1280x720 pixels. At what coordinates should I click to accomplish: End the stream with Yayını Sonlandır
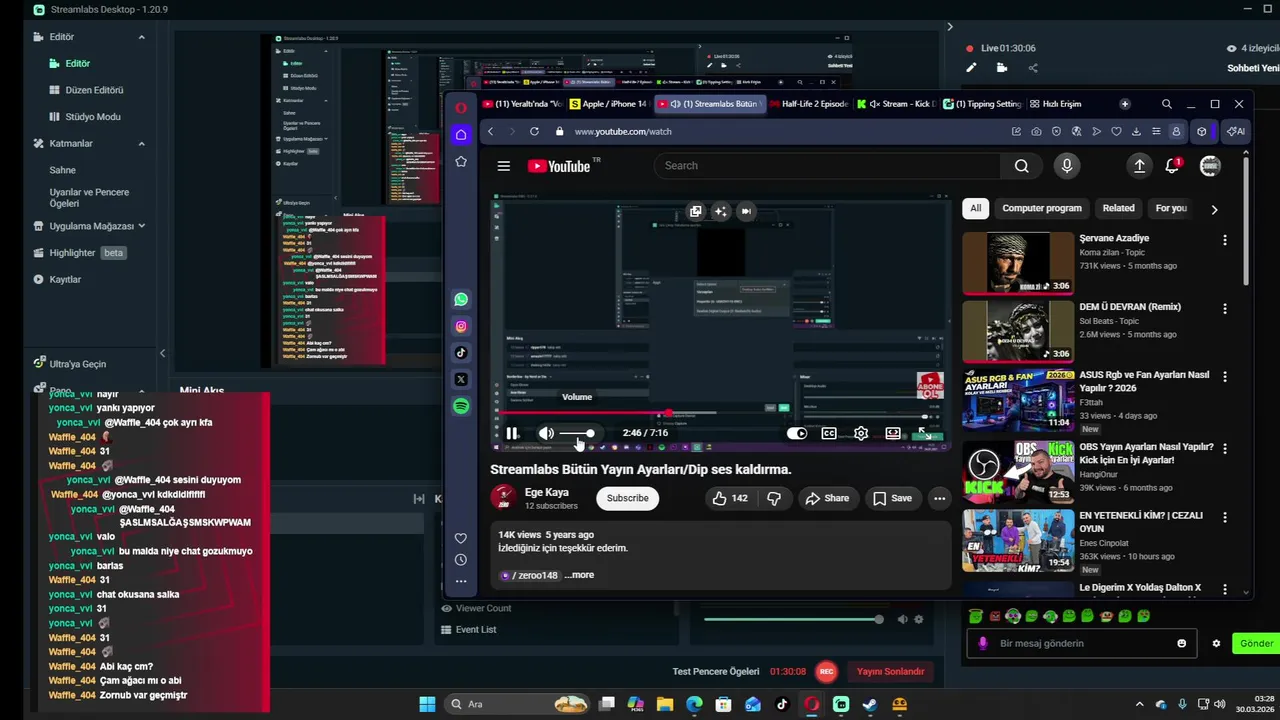tap(890, 672)
